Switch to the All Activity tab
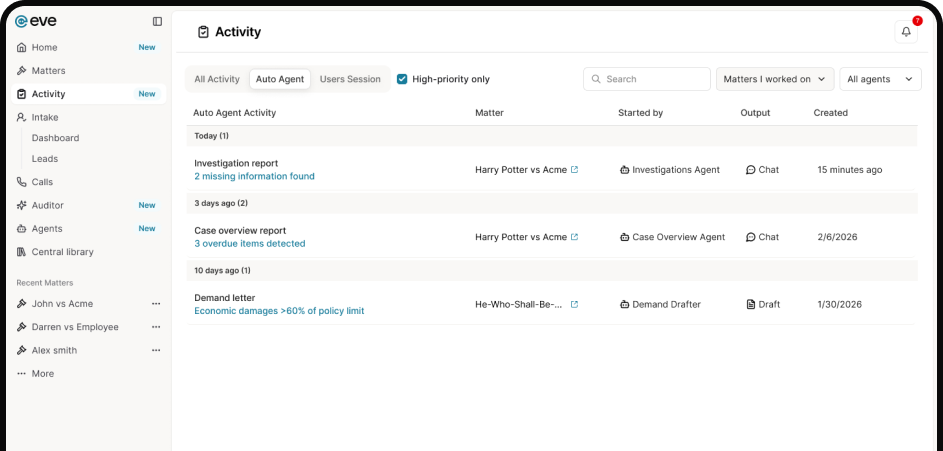Screen dimensions: 943x451 coord(217,79)
